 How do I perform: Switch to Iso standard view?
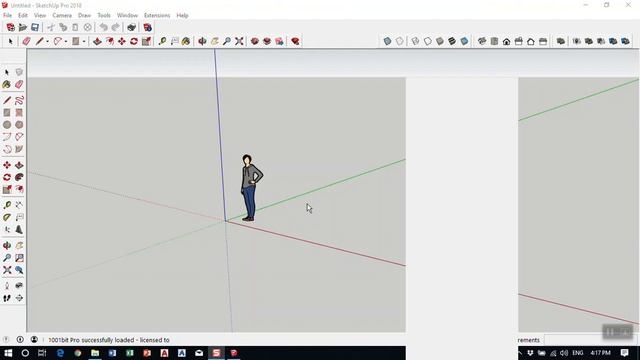482,41
